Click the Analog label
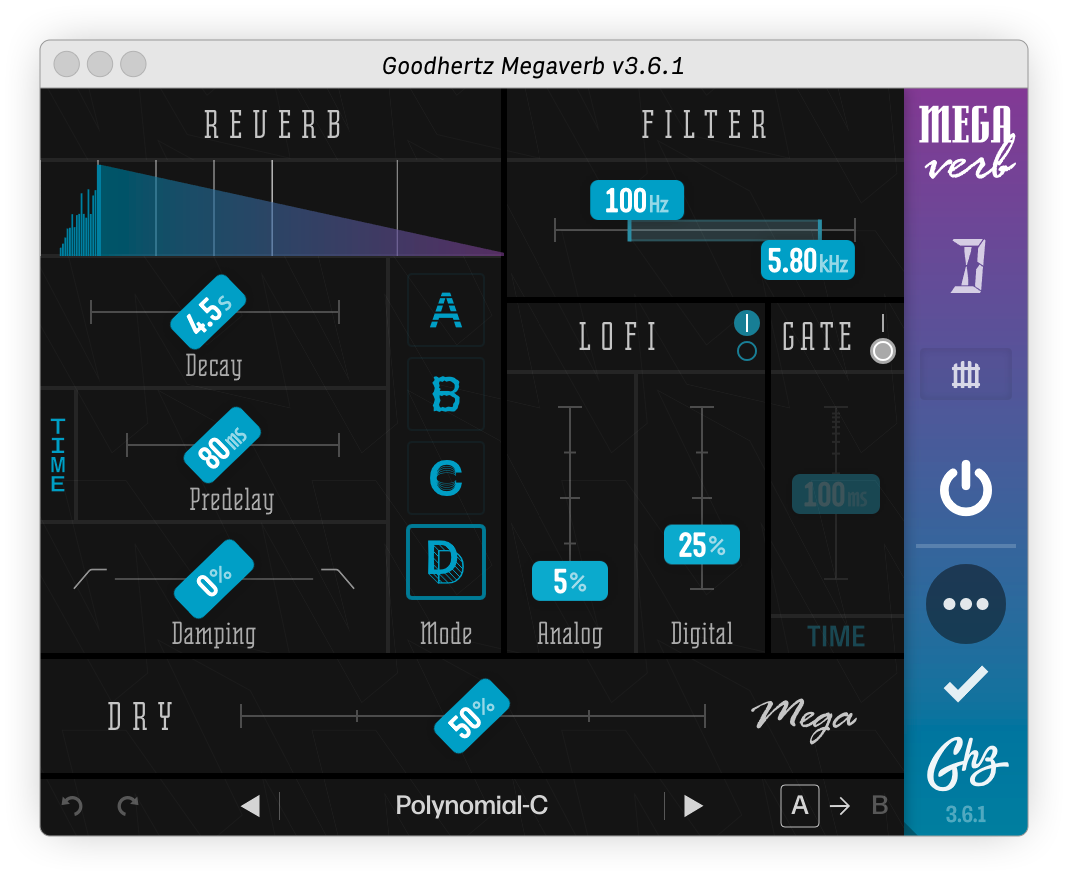The width and height of the screenshot is (1068, 876). point(570,634)
